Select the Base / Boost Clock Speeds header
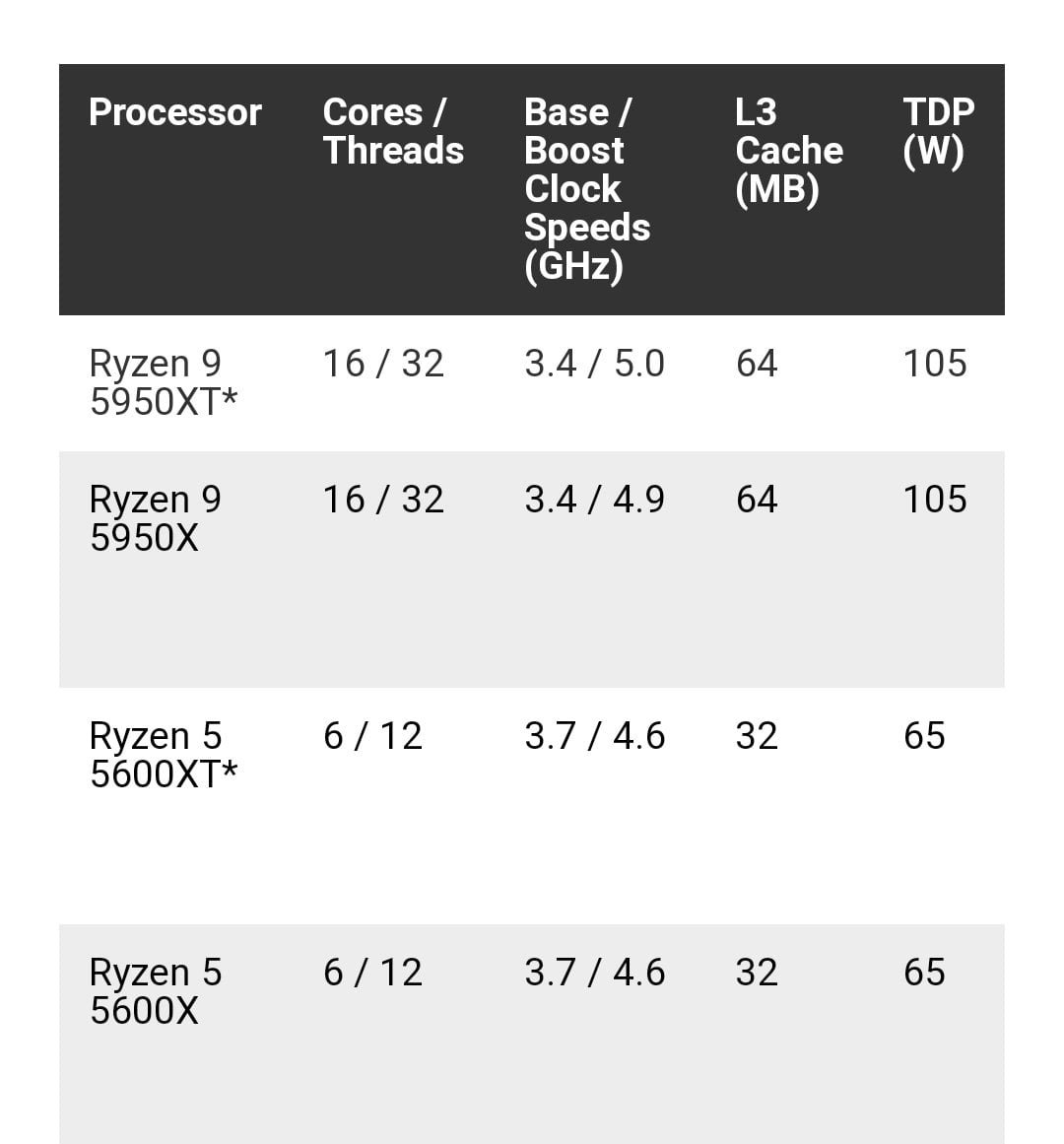This screenshot has width=1064, height=1144. coord(586,188)
